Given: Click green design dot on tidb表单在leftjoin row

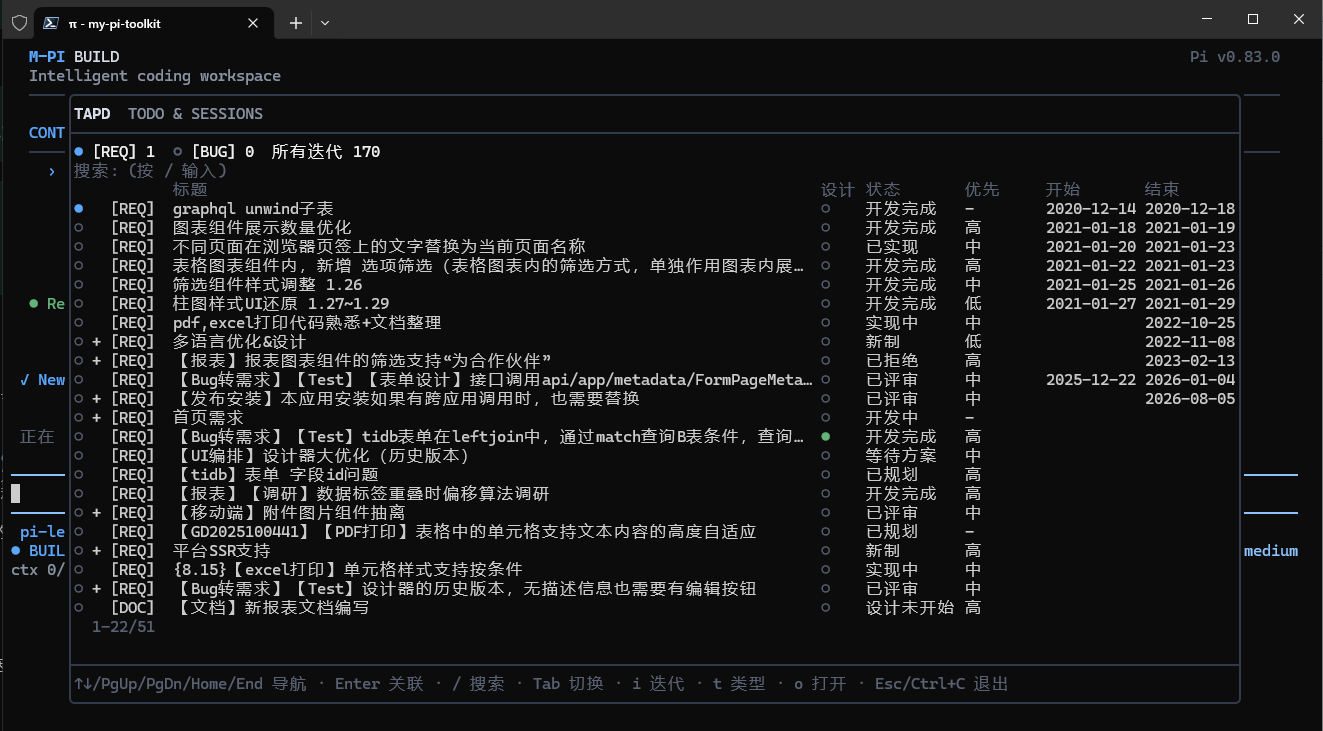Looking at the screenshot, I should (825, 437).
